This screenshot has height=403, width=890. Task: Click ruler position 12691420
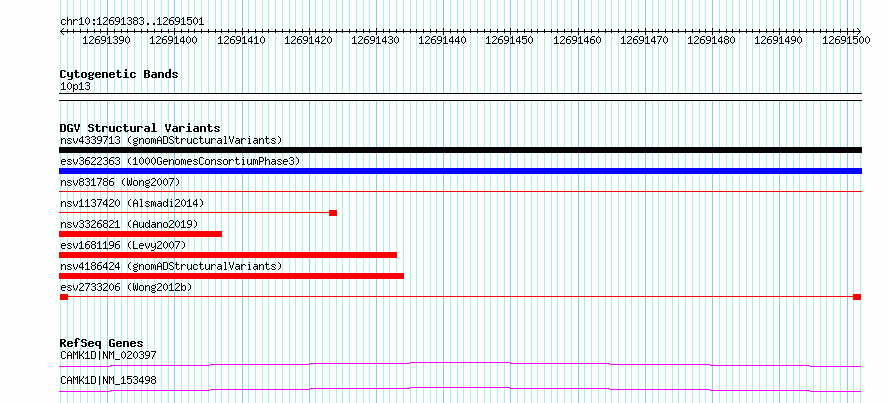coord(308,40)
